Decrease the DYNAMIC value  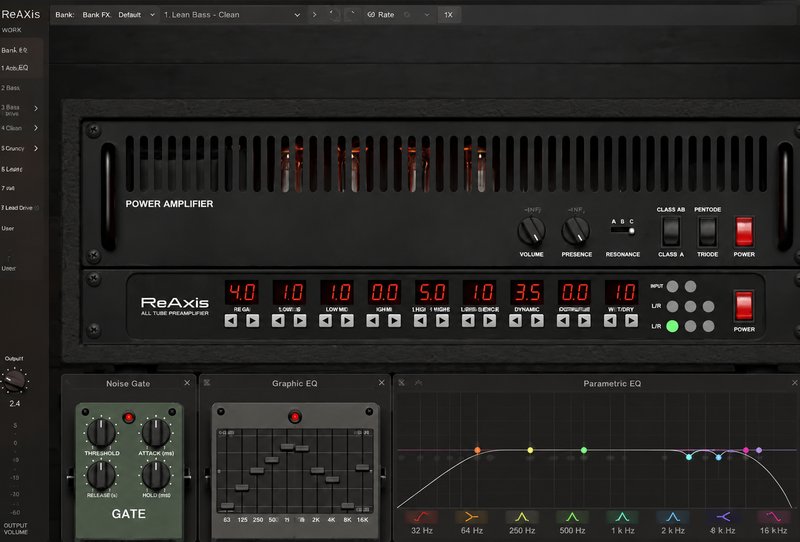point(515,321)
